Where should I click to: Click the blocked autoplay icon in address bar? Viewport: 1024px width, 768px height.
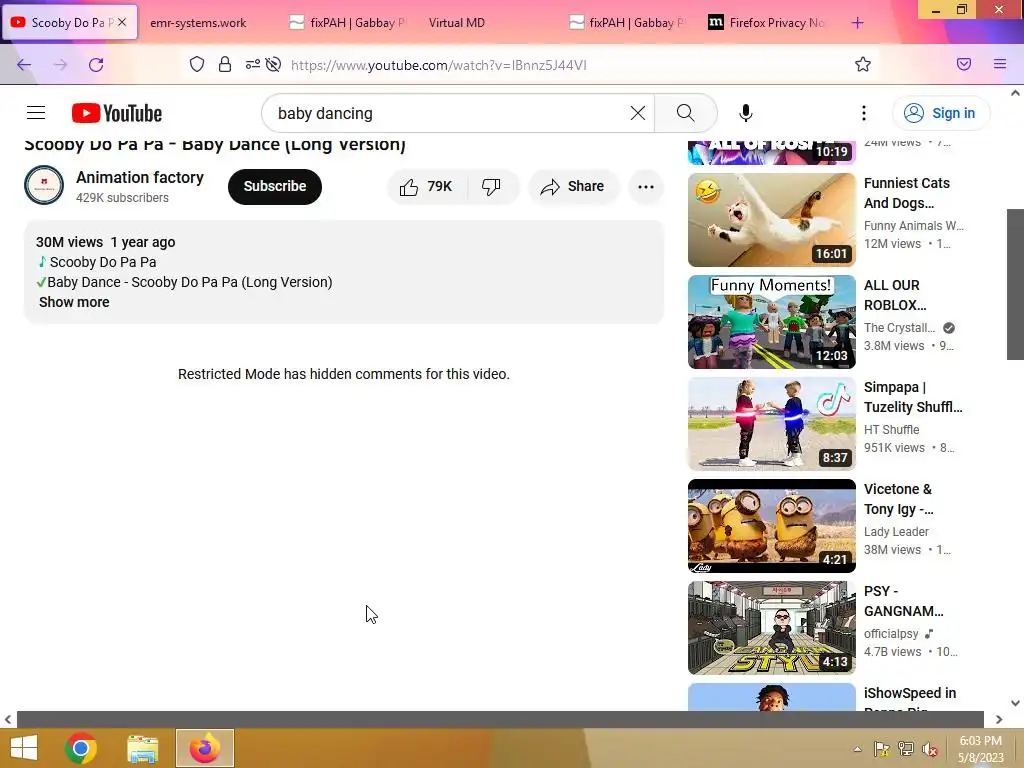274,64
